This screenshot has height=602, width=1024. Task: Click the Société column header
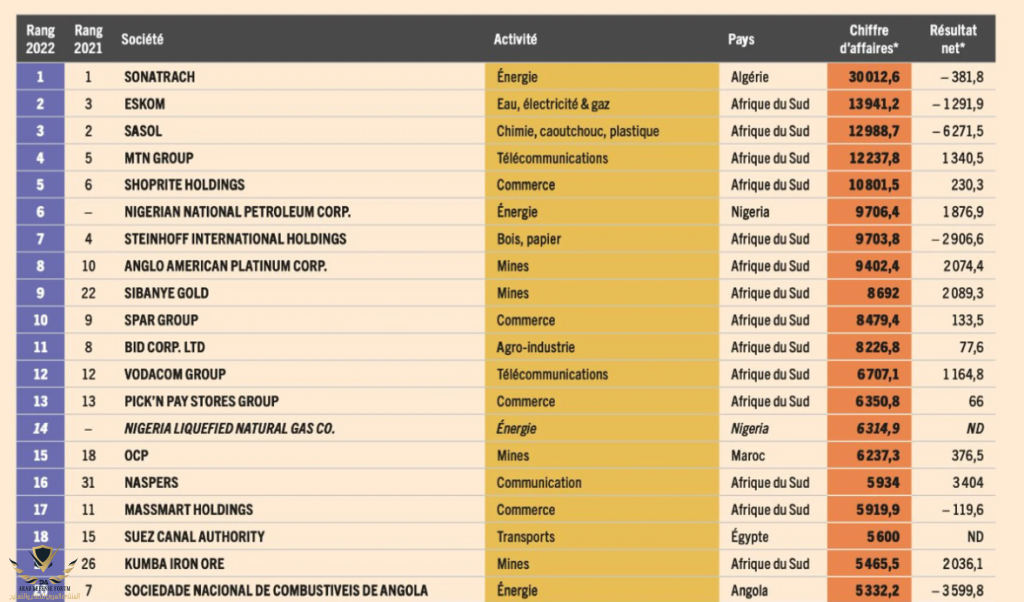[x=142, y=39]
